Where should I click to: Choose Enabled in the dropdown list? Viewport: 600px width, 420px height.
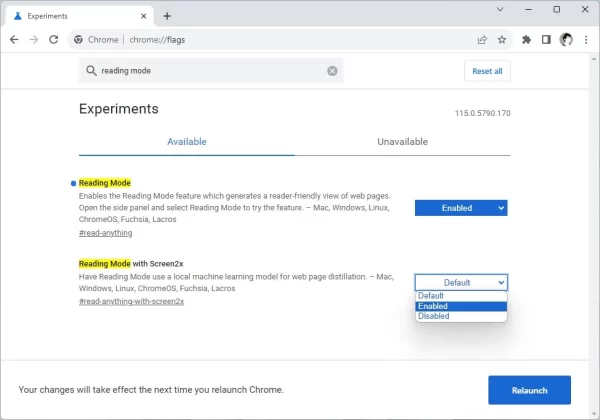pos(461,306)
